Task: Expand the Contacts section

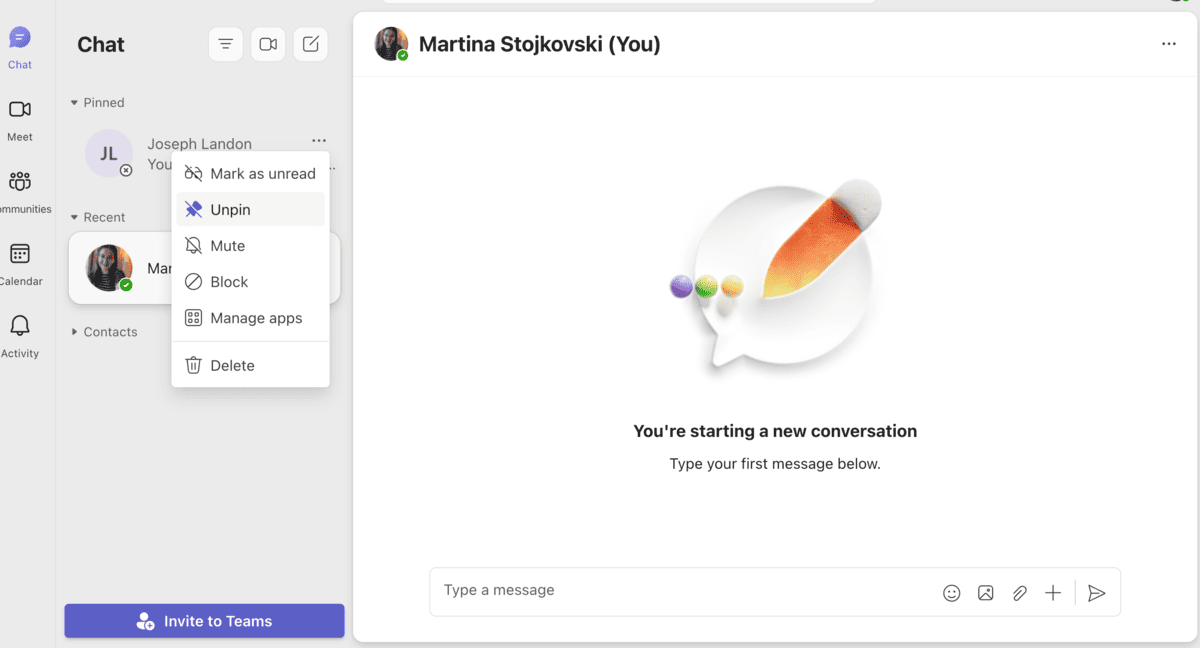Action: tap(74, 331)
